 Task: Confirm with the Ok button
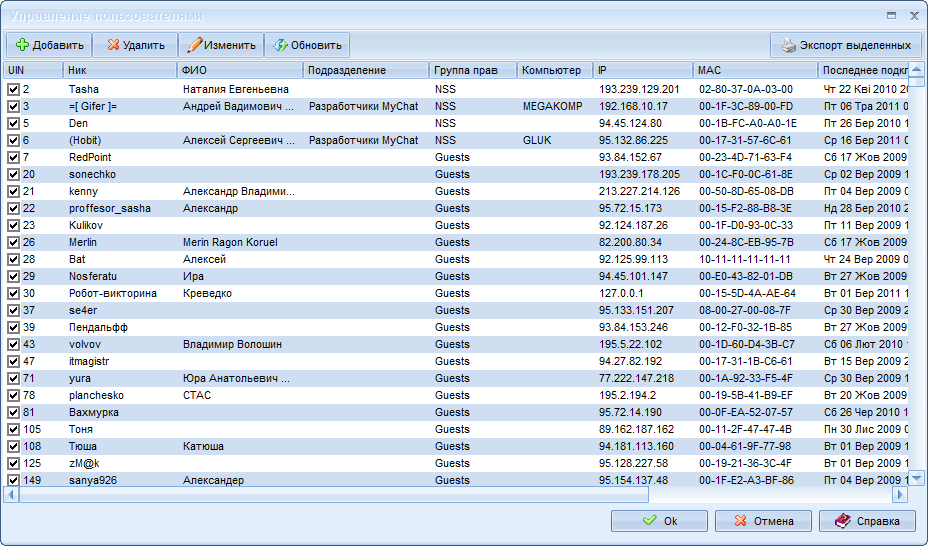pos(659,521)
